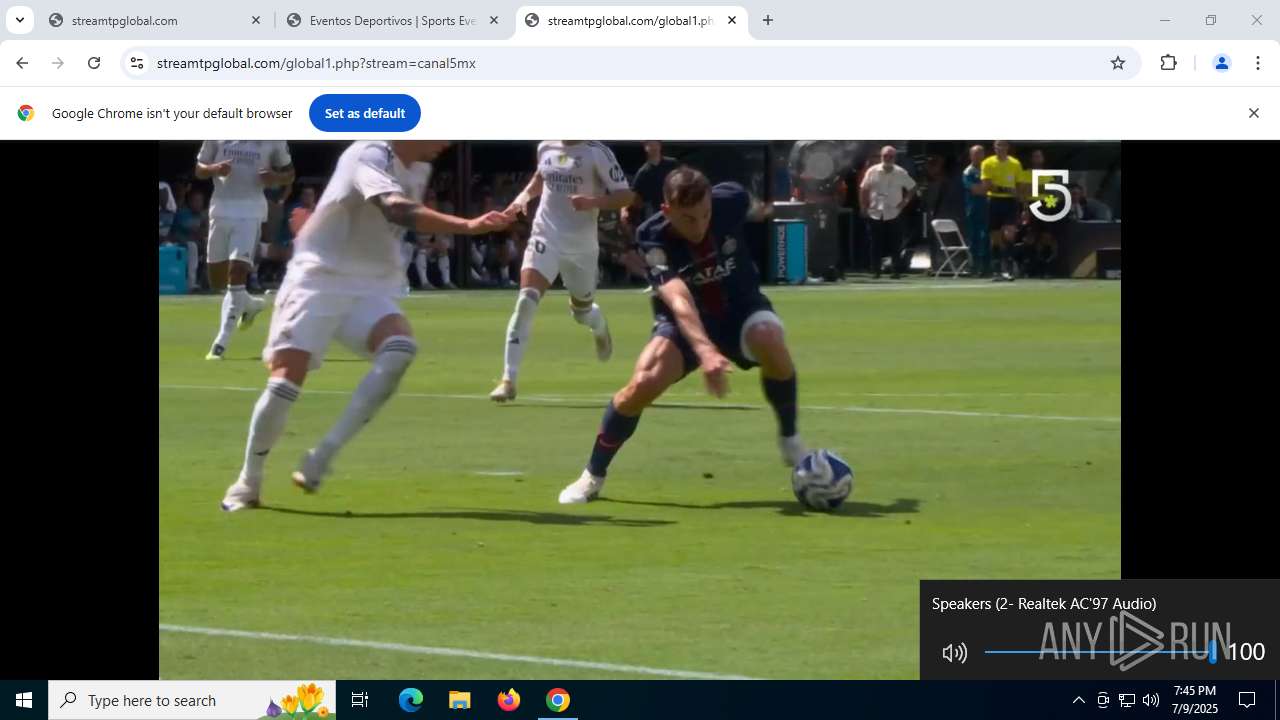Screen dimensions: 1280x720
Task: Launch Firefox from the taskbar
Action: point(509,700)
